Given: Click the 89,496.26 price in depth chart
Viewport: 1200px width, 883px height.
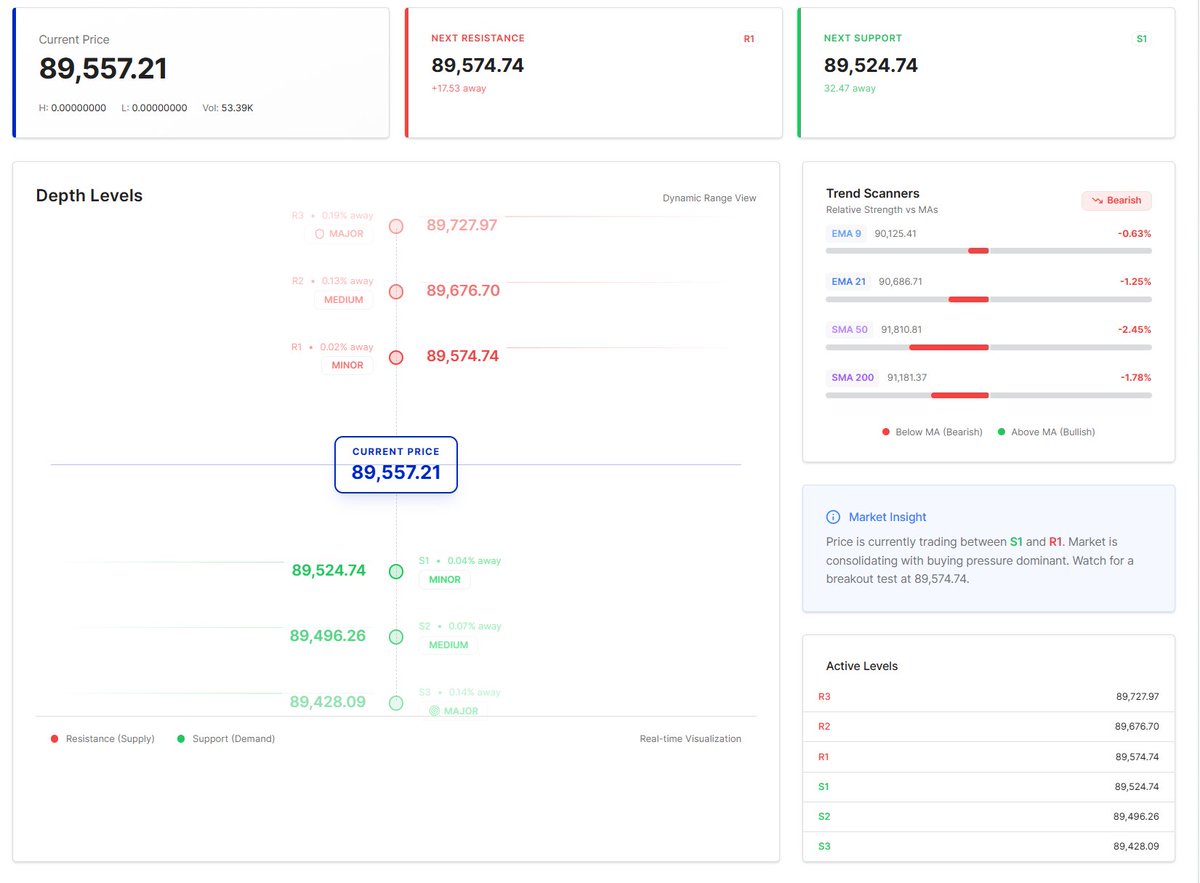Looking at the screenshot, I should coord(328,636).
